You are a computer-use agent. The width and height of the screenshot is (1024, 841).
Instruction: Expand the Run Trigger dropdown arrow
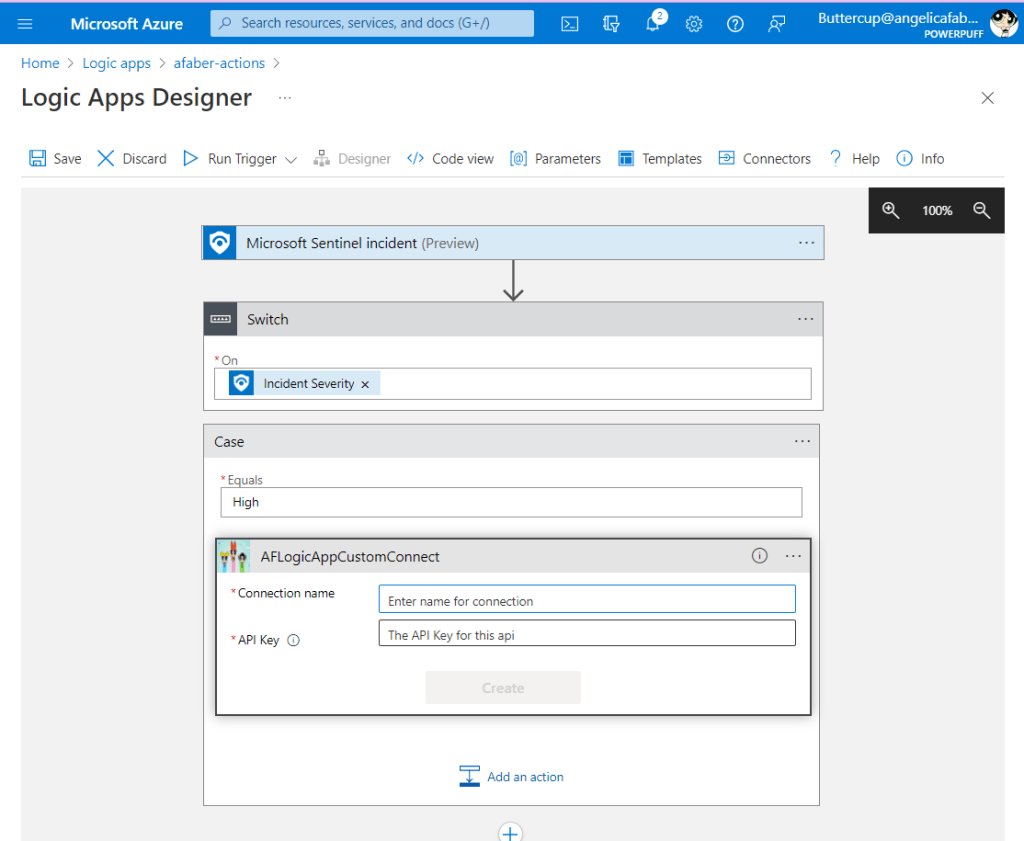pyautogui.click(x=291, y=159)
